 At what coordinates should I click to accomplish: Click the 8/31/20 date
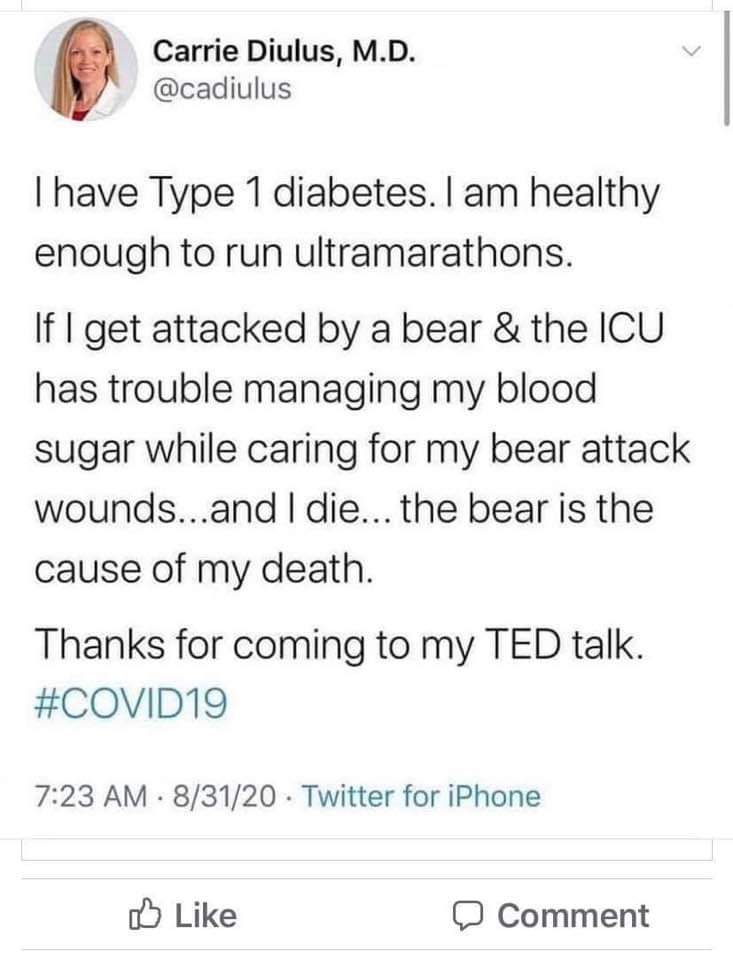click(x=225, y=796)
